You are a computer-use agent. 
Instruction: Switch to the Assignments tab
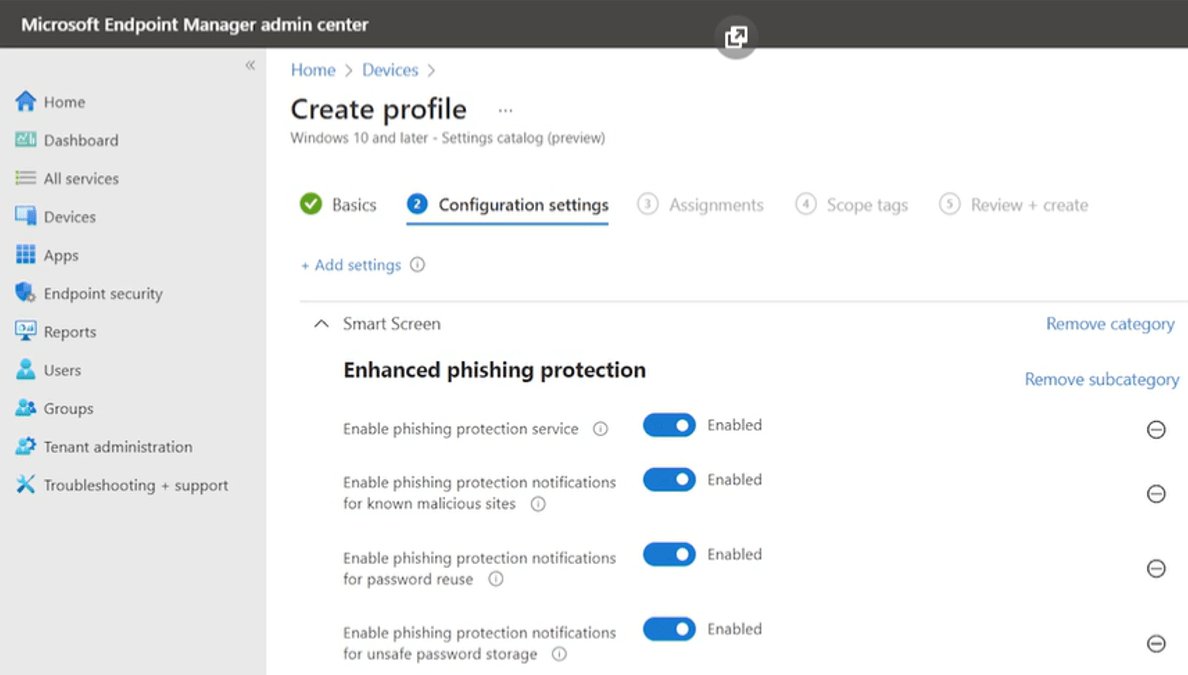click(x=700, y=205)
